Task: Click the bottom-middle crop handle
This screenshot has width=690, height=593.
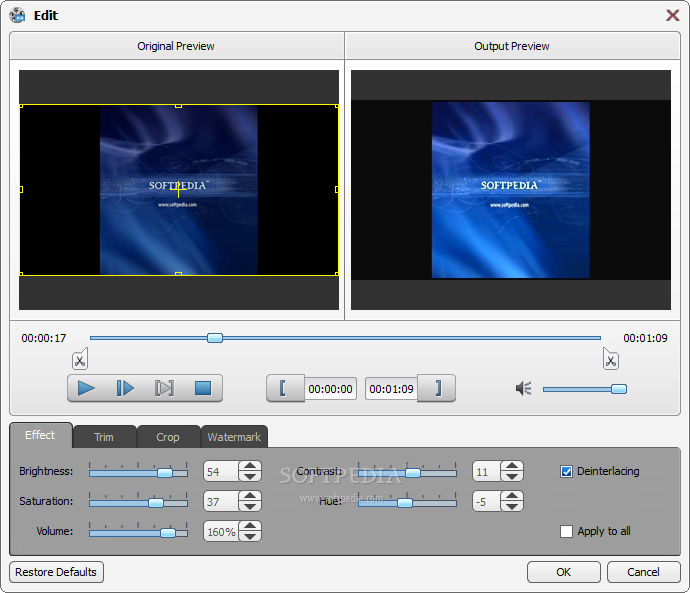Action: click(178, 274)
